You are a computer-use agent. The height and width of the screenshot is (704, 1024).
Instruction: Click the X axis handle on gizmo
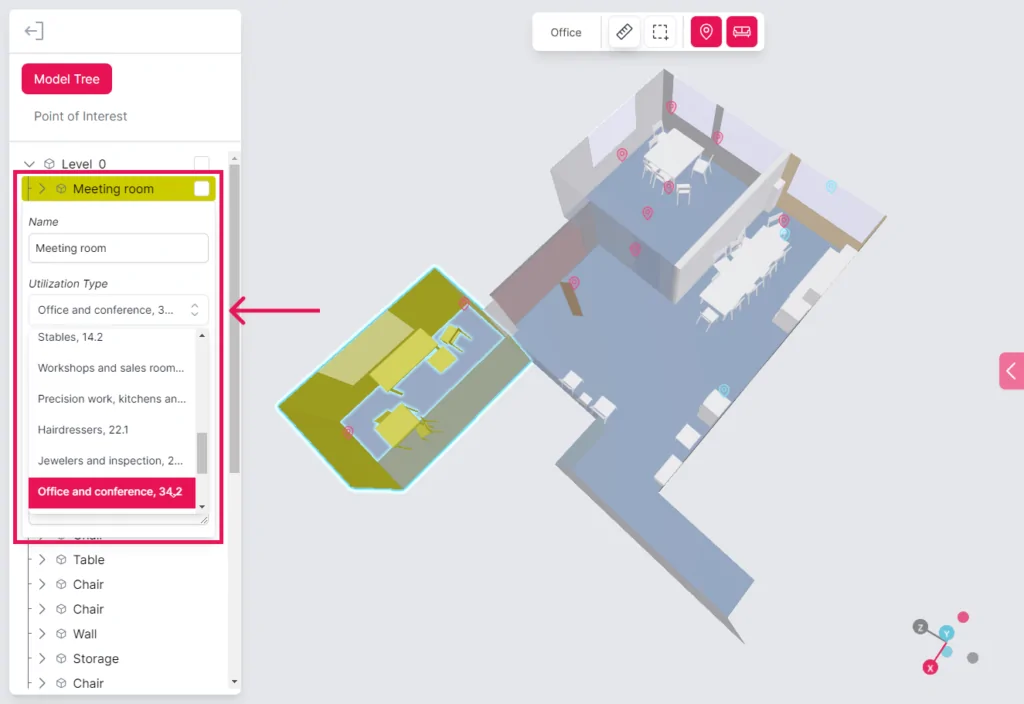tap(930, 667)
